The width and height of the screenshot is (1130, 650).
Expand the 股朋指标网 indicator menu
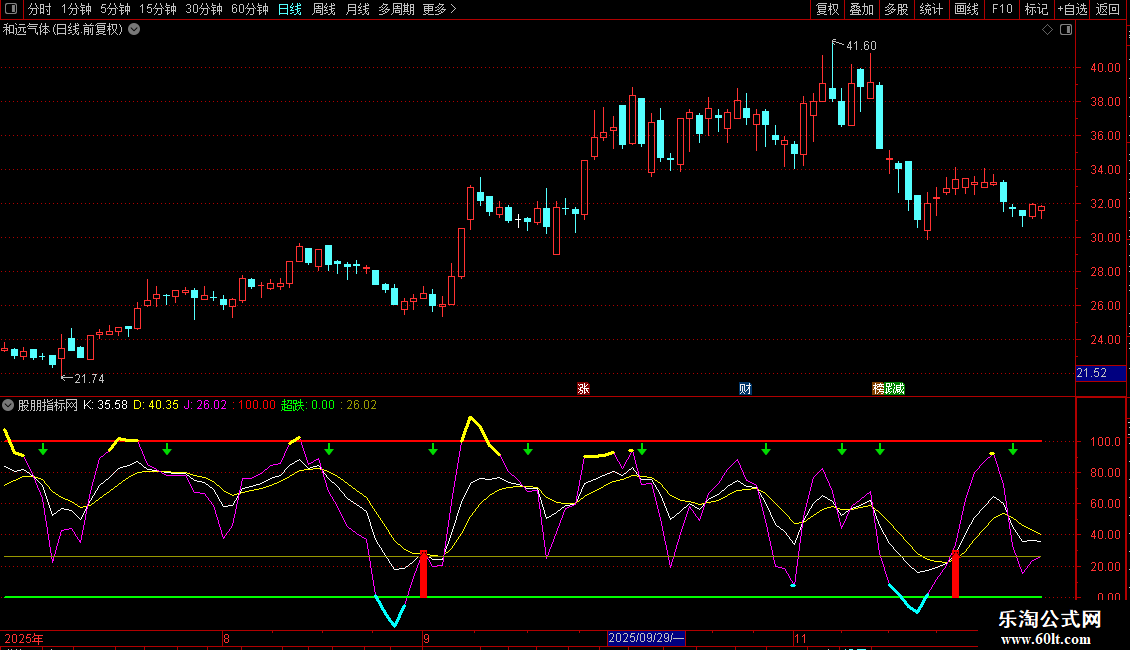[9, 405]
